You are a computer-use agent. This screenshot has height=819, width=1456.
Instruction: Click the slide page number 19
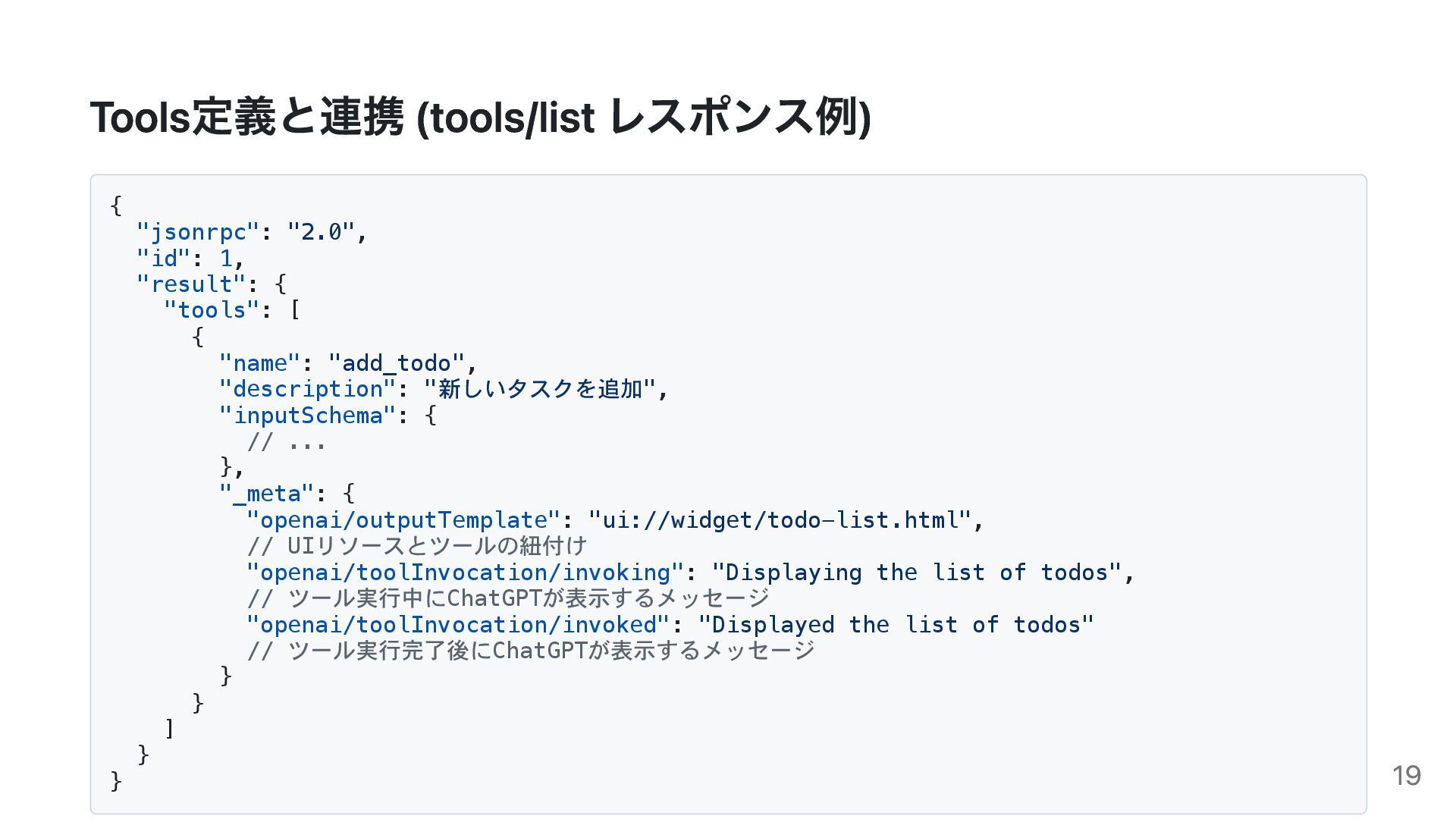tap(1406, 776)
